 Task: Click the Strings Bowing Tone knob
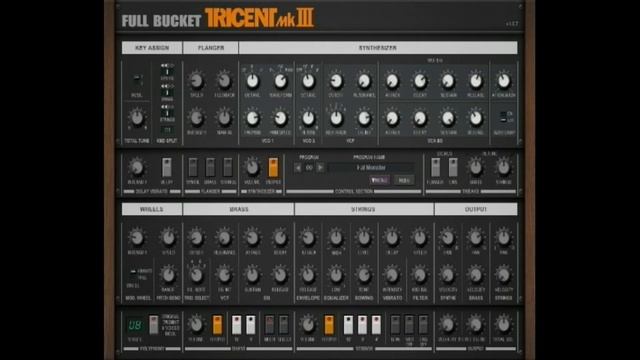364,275
